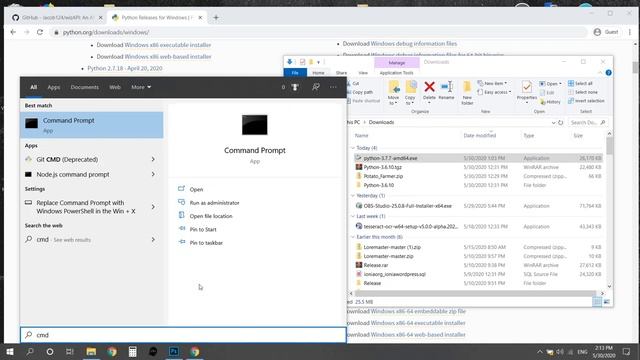640x360 pixels.
Task: Select Potato_Farmer.zip file in Downloads
Action: pos(478,176)
